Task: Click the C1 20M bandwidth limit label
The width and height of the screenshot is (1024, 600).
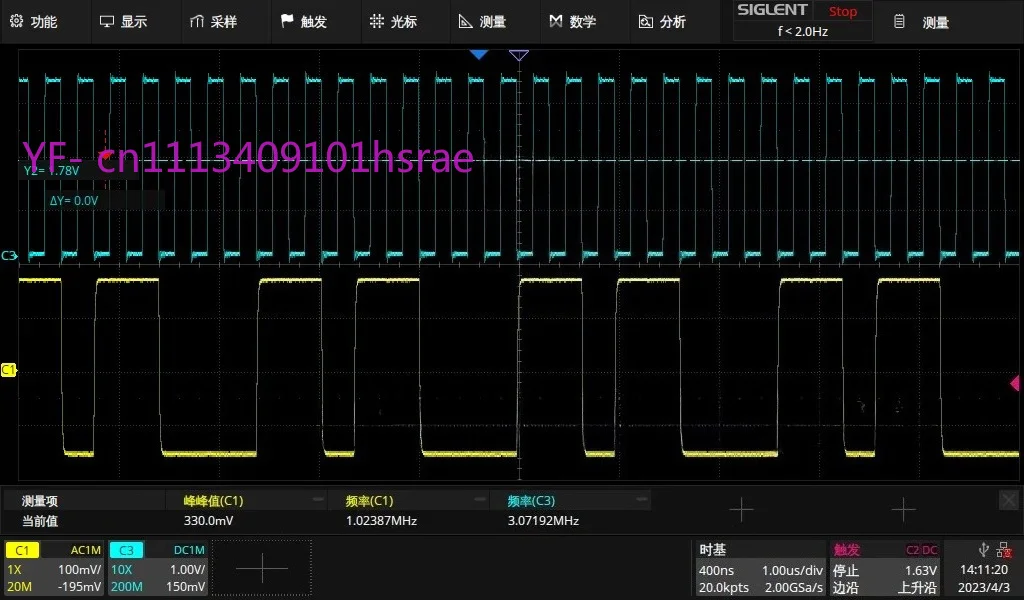Action: tap(19, 586)
